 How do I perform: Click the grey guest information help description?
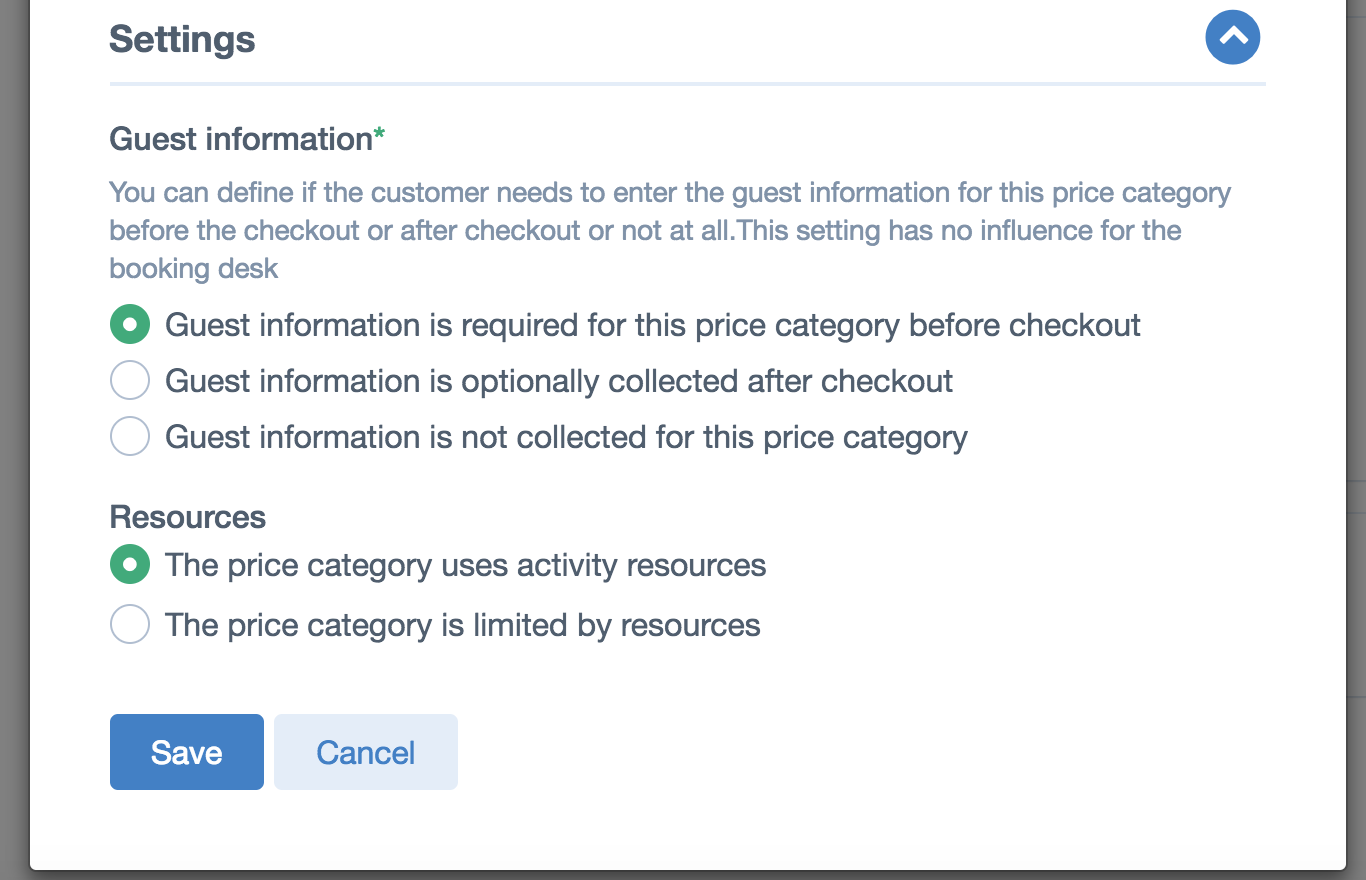click(670, 231)
